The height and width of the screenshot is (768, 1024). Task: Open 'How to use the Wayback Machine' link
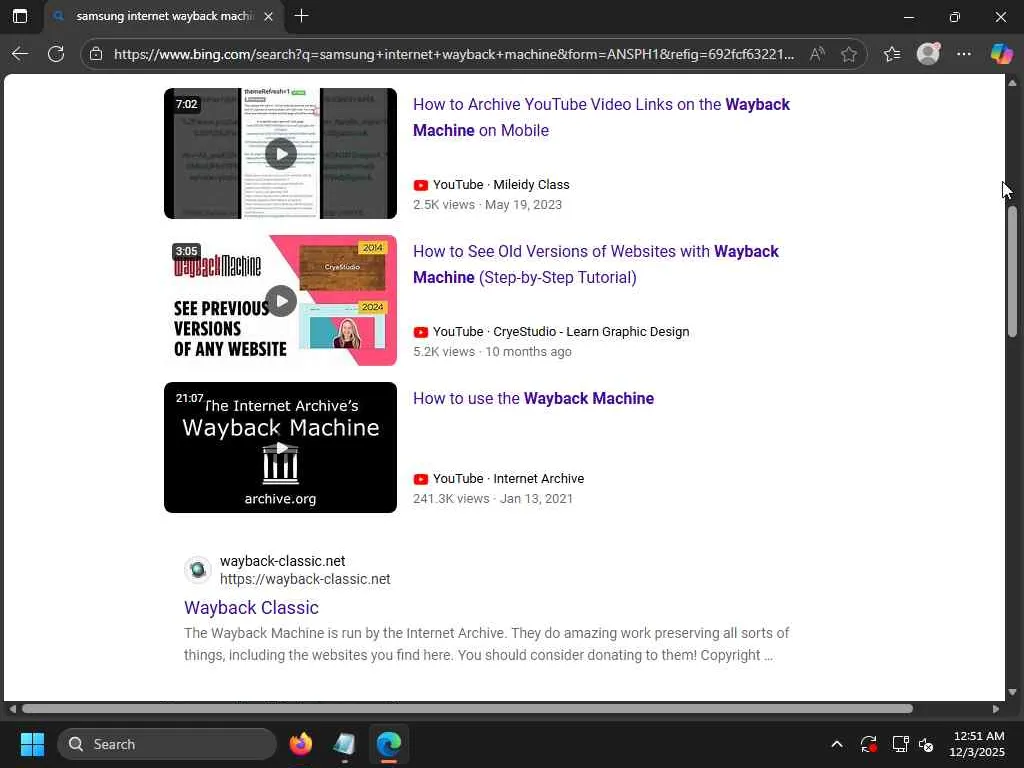coord(533,398)
